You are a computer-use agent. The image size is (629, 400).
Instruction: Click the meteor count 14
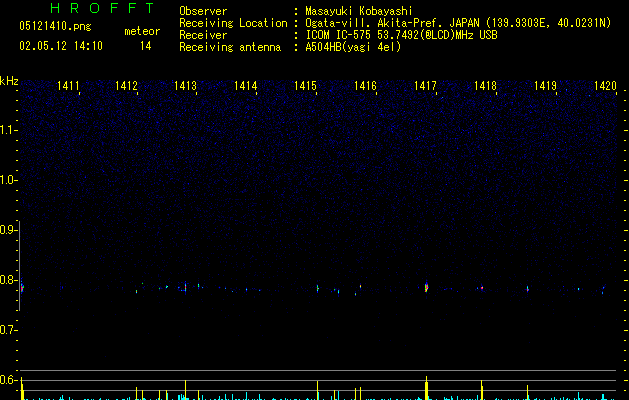[x=146, y=46]
